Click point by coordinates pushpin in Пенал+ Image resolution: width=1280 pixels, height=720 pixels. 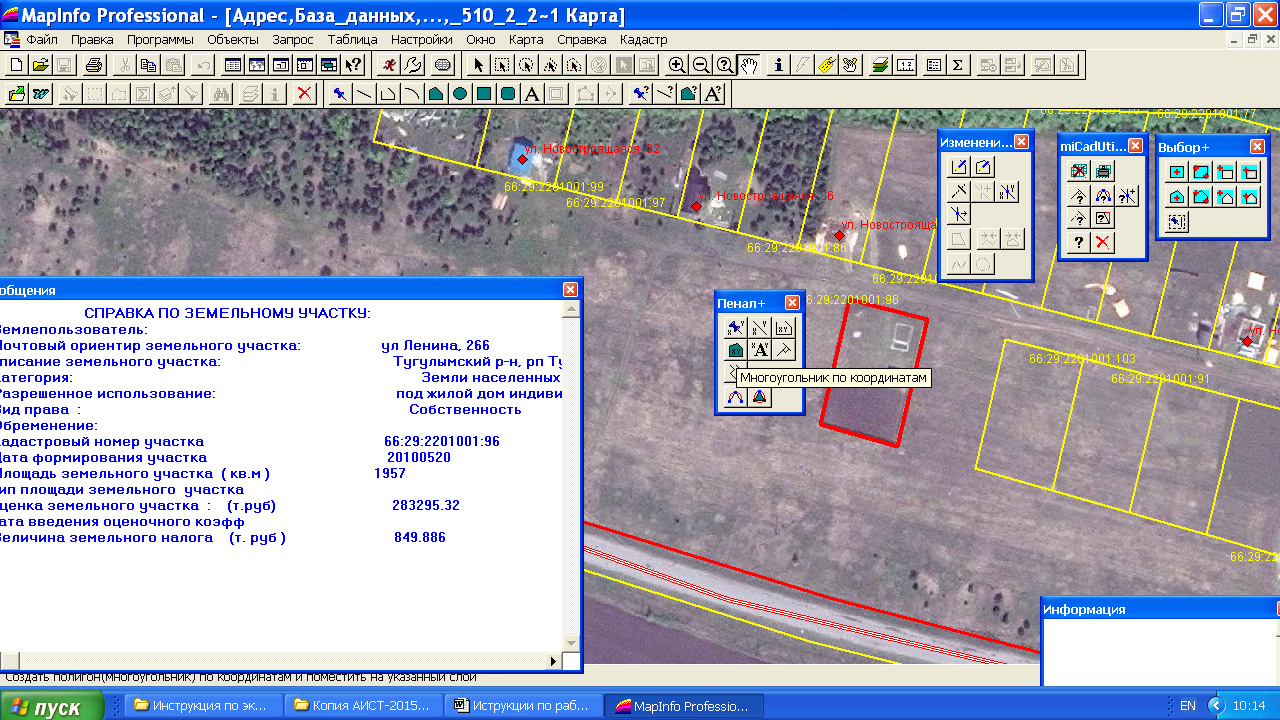coord(736,326)
